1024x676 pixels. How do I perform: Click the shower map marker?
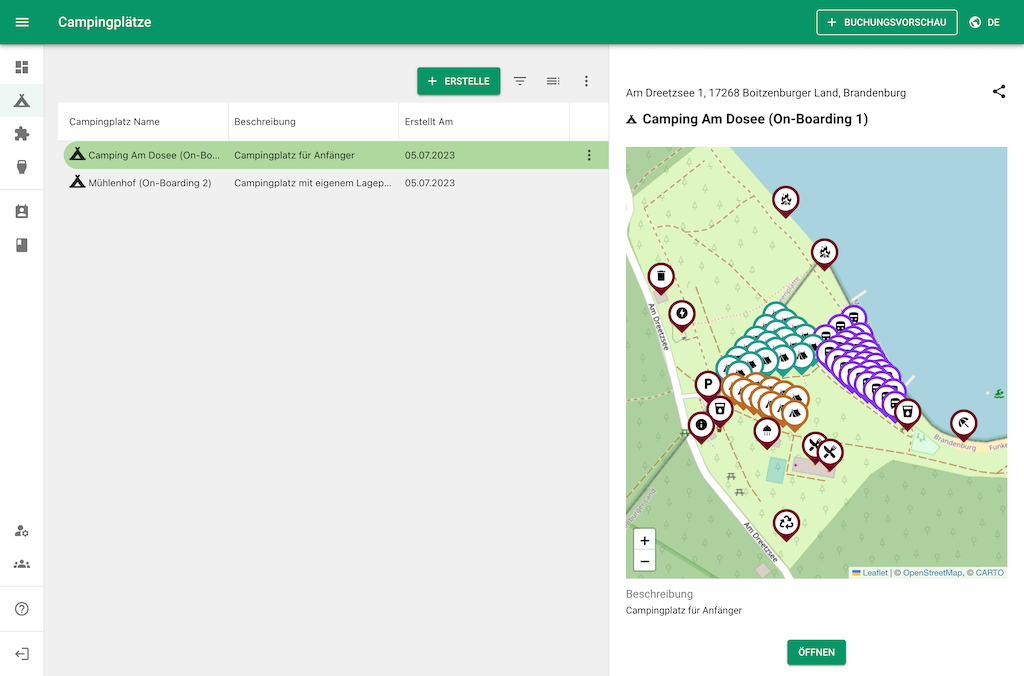coord(767,433)
